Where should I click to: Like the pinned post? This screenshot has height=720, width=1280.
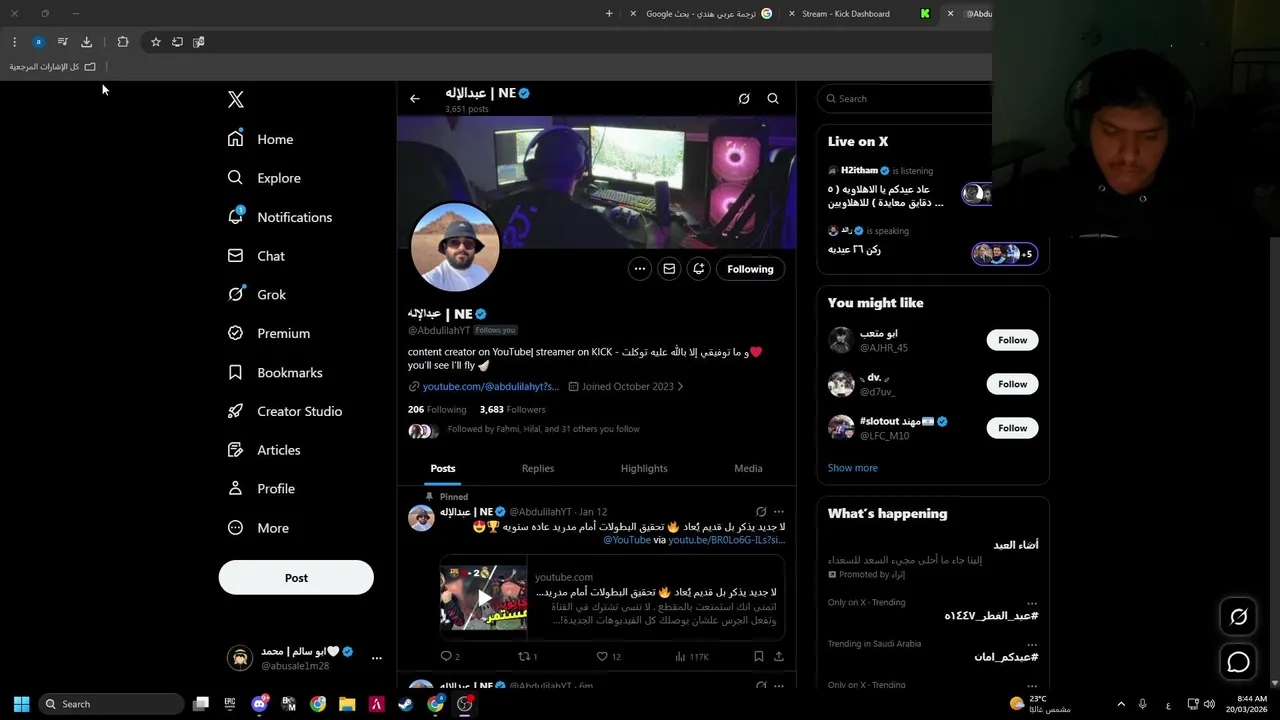coord(608,657)
